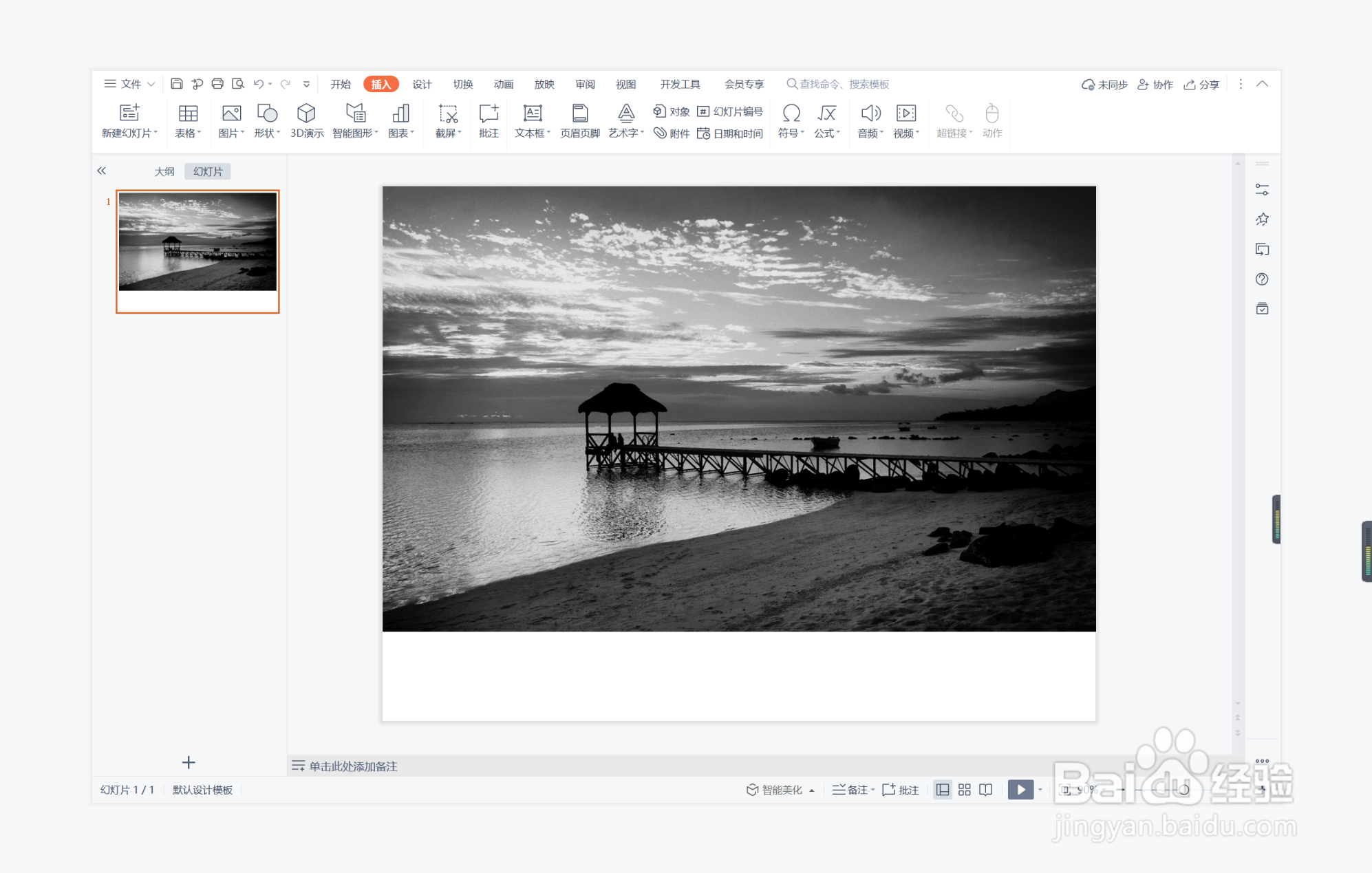Open the 智能图形 smart graphics tool
The width and height of the screenshot is (1372, 873).
click(x=355, y=114)
